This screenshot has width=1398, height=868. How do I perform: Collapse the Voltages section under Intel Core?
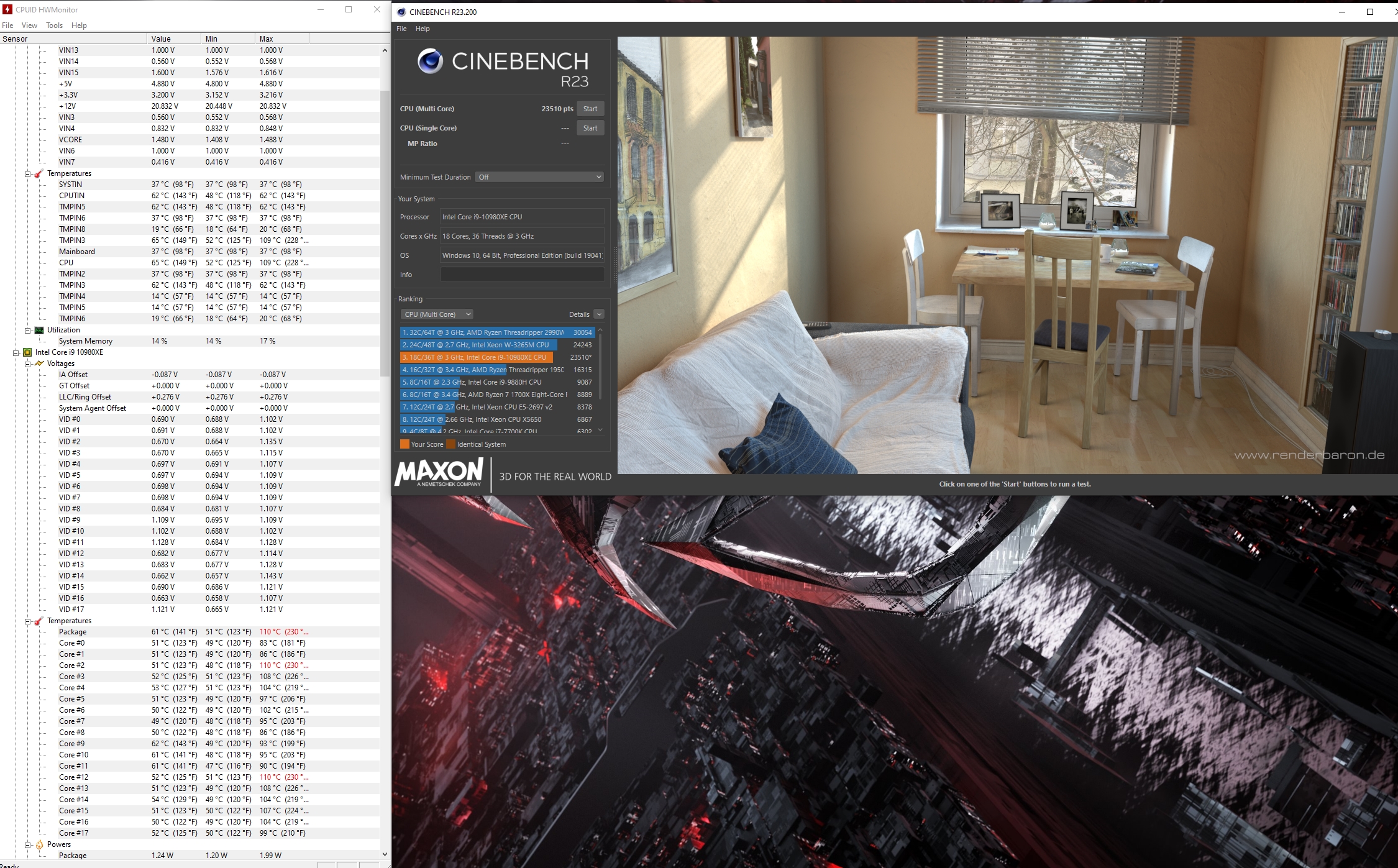(28, 363)
